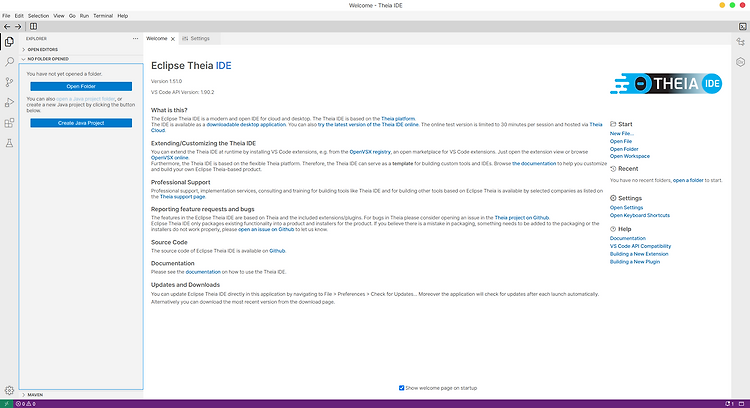Viewport: 750px width, 408px height.
Task: Click New File... under Start
Action: 622,133
